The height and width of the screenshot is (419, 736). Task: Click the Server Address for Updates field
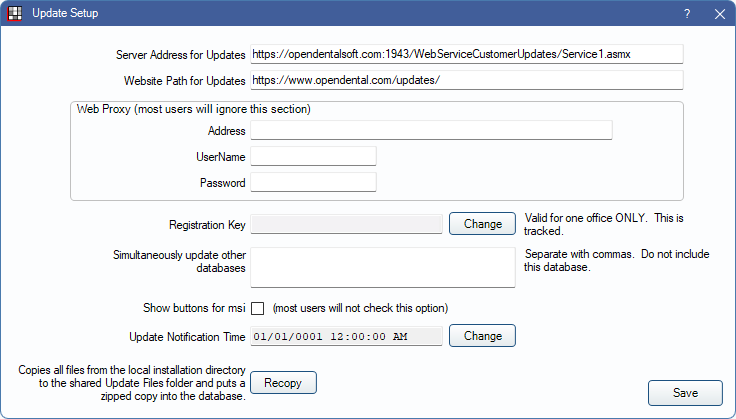pos(466,53)
